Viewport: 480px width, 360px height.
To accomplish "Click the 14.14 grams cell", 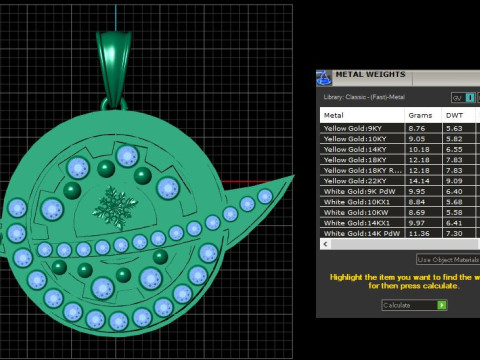I will [423, 181].
